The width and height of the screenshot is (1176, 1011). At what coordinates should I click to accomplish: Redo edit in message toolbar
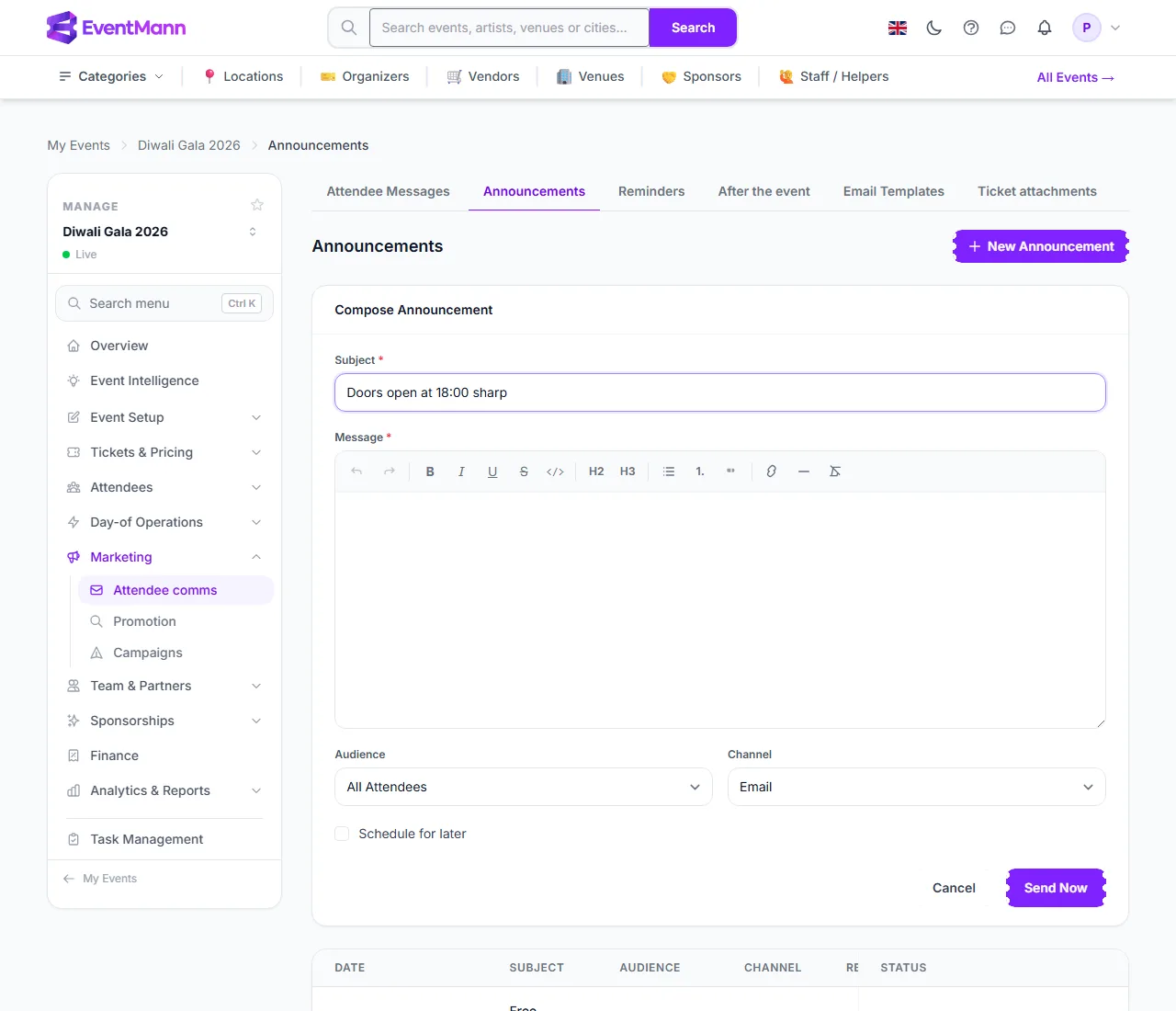[x=390, y=471]
